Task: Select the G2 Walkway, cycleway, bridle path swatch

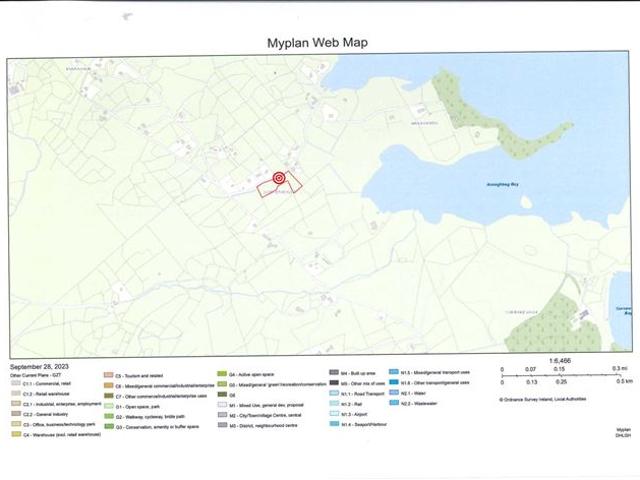Action: tap(109, 416)
